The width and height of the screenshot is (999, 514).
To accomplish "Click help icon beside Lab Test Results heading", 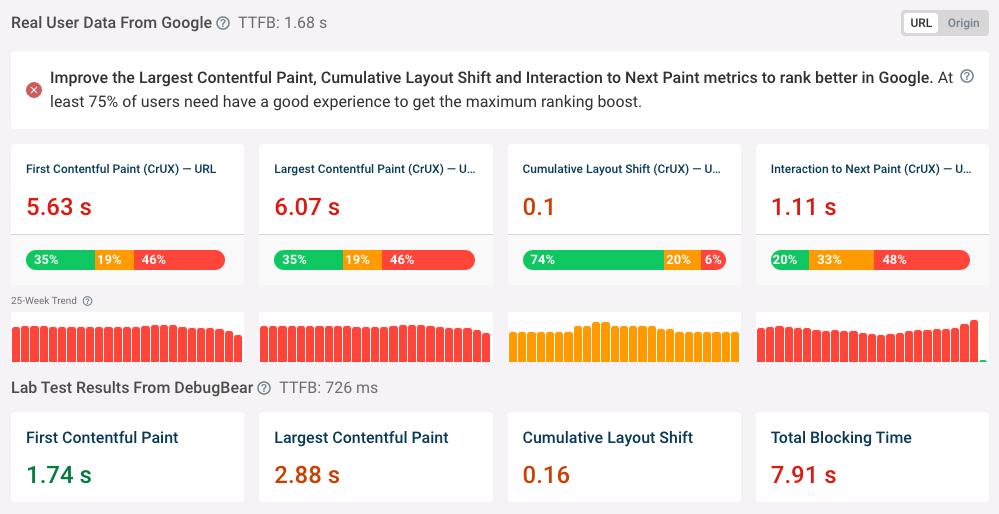I will point(264,388).
